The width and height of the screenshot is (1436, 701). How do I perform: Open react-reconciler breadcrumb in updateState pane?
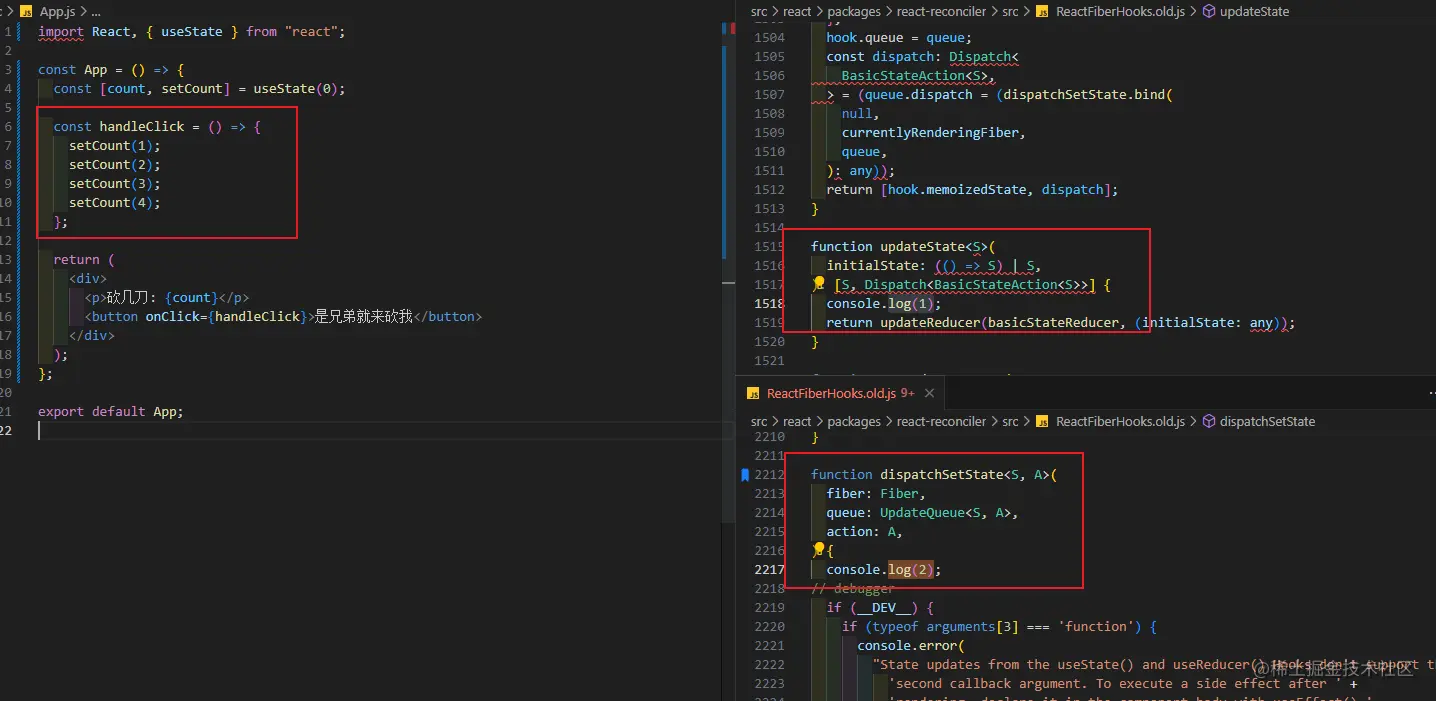click(x=941, y=12)
